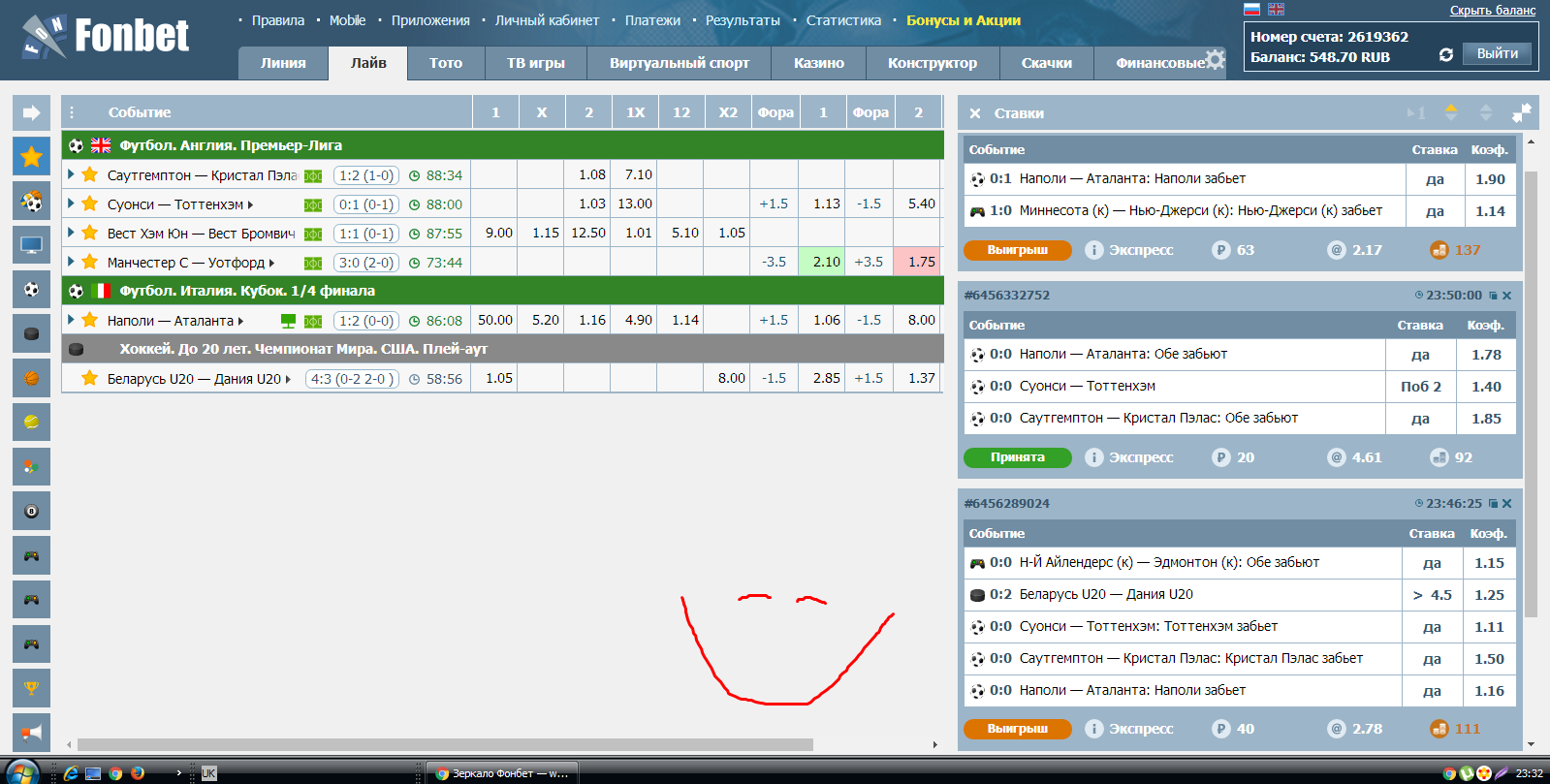
Task: Collapse the Ставки panel with arrows icon
Action: click(1521, 113)
